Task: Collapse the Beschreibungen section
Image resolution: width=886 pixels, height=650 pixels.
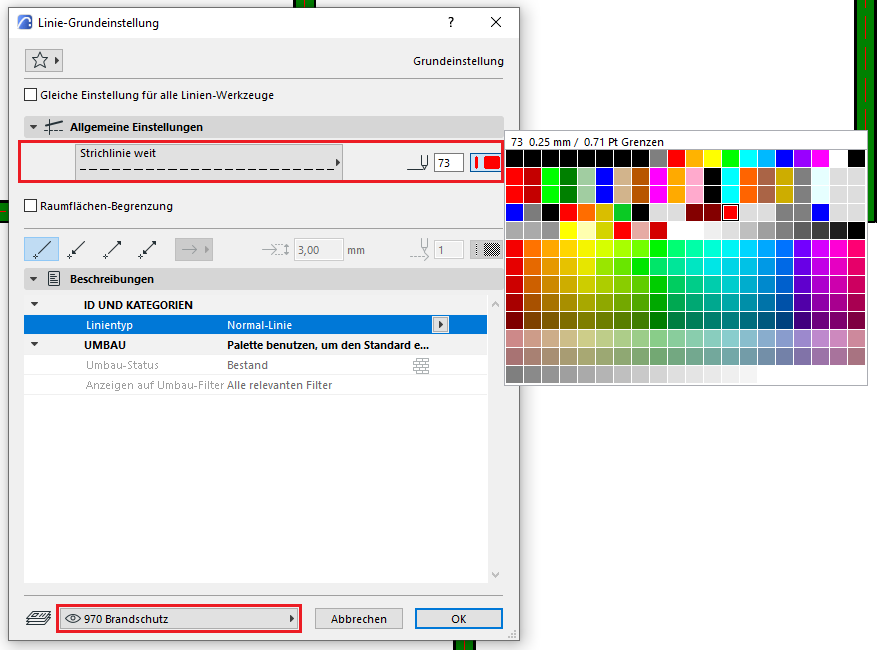Action: 34,280
